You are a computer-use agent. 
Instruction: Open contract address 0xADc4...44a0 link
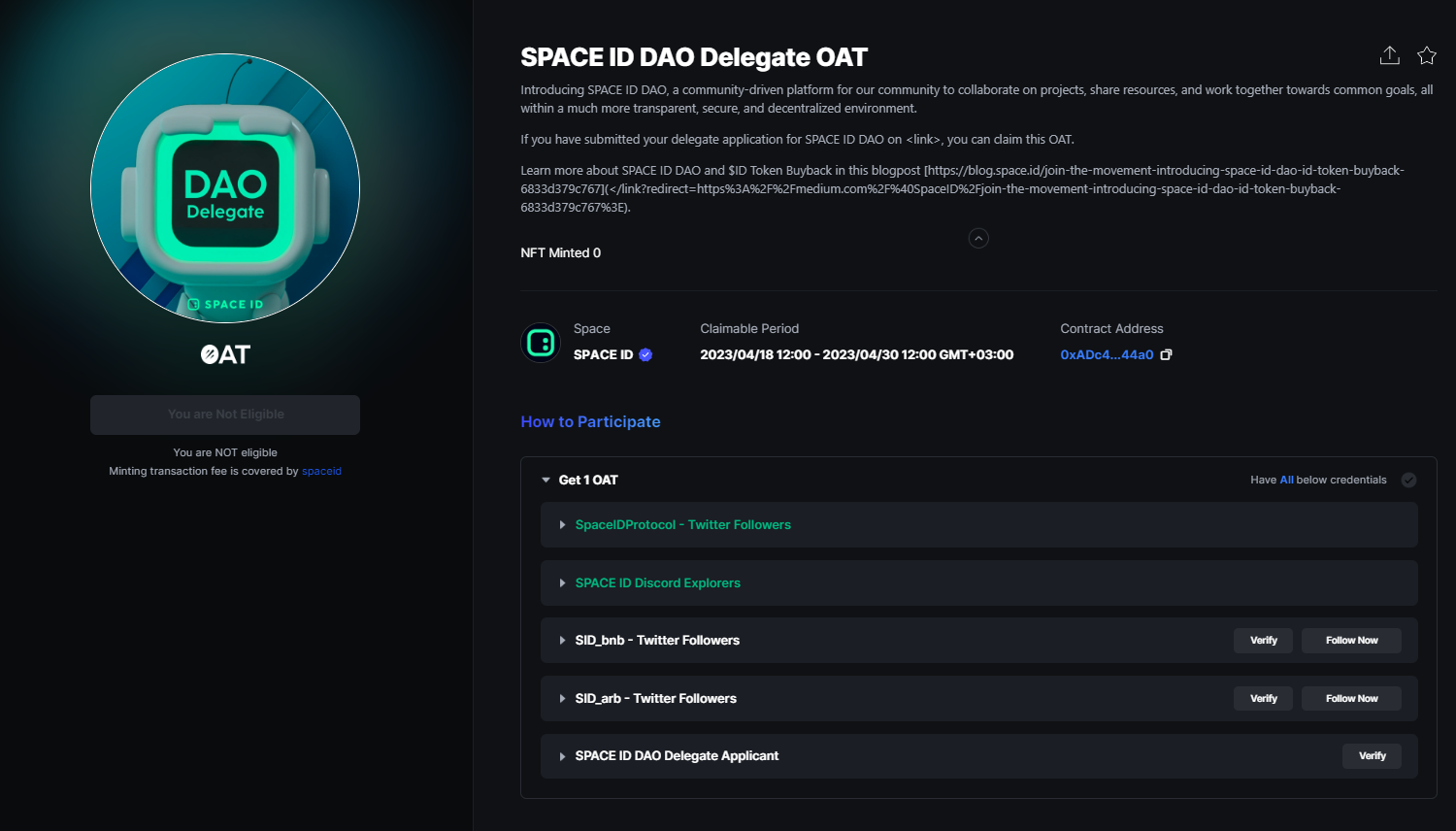(1107, 355)
